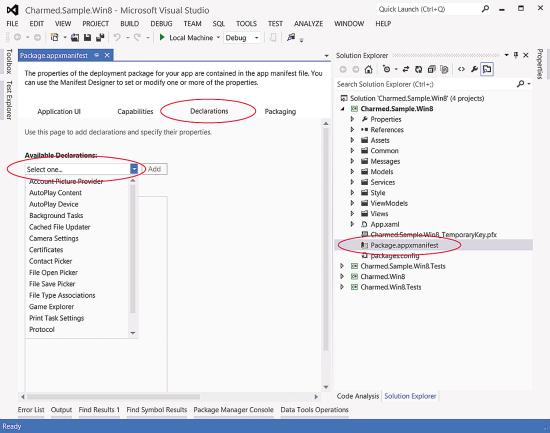Expand the Charmed.Sample.Win8.Tests project

pos(342,266)
